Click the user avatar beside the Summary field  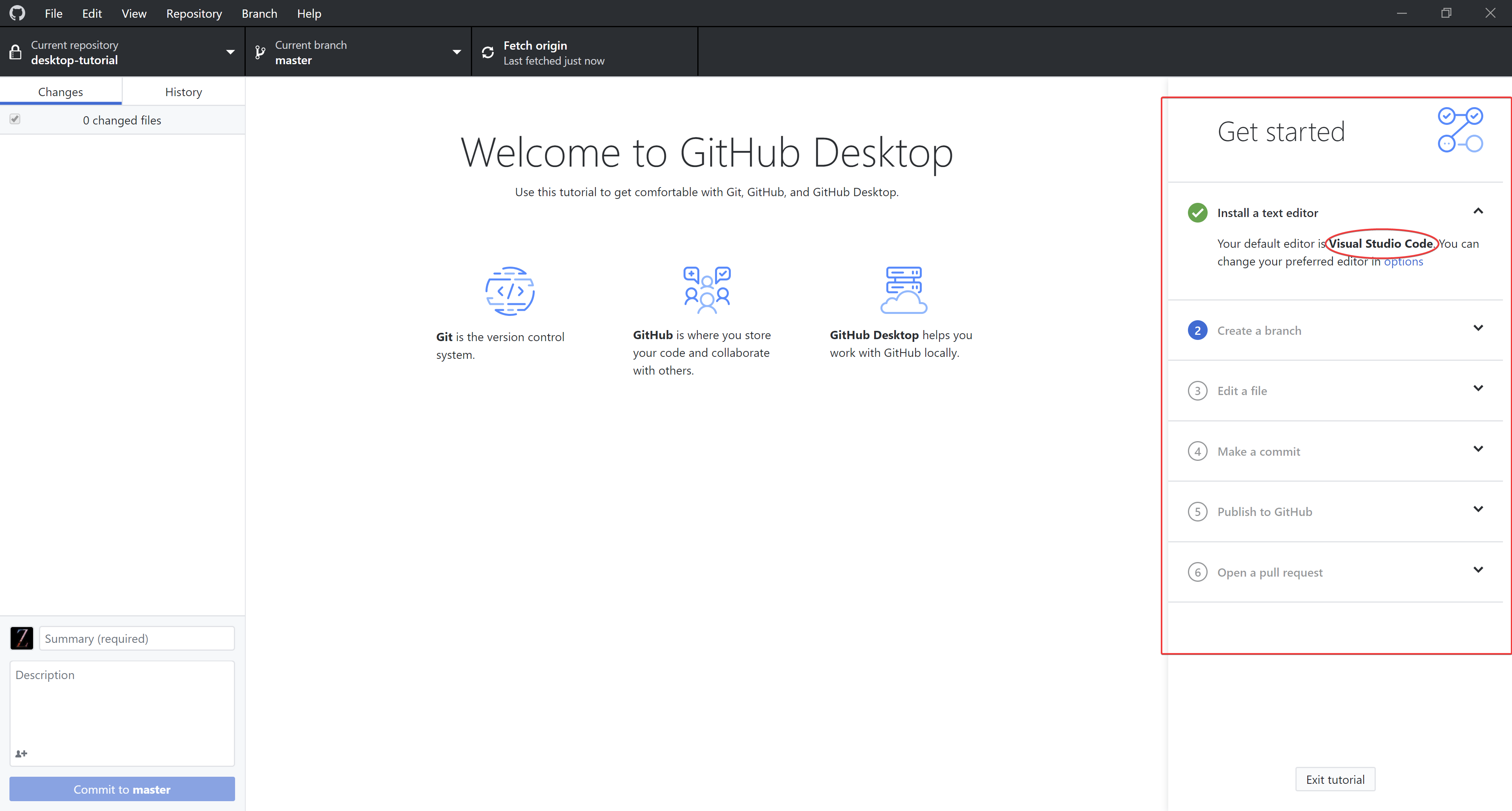[x=21, y=638]
